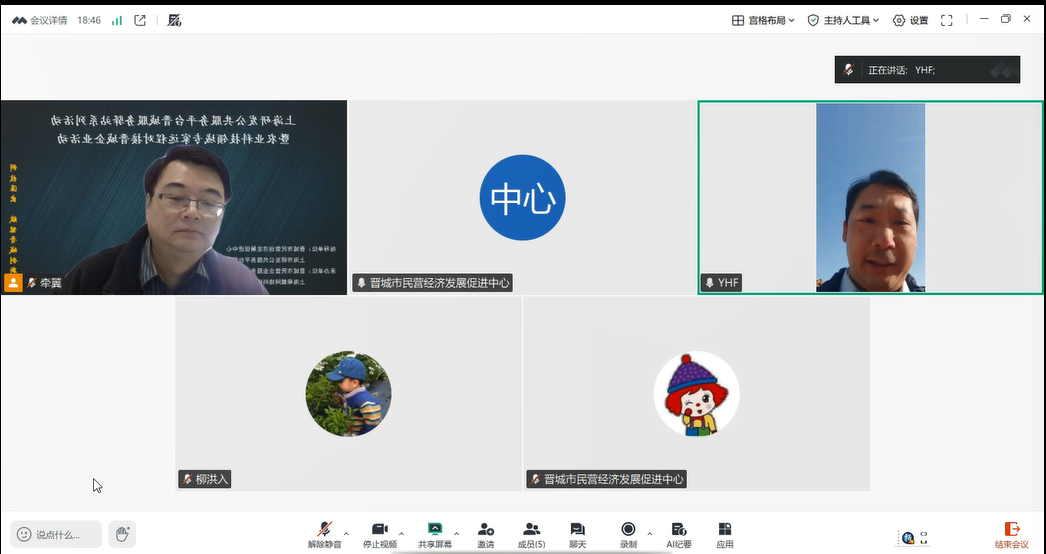Expand recording options arrow beside 录制

pyautogui.click(x=650, y=533)
